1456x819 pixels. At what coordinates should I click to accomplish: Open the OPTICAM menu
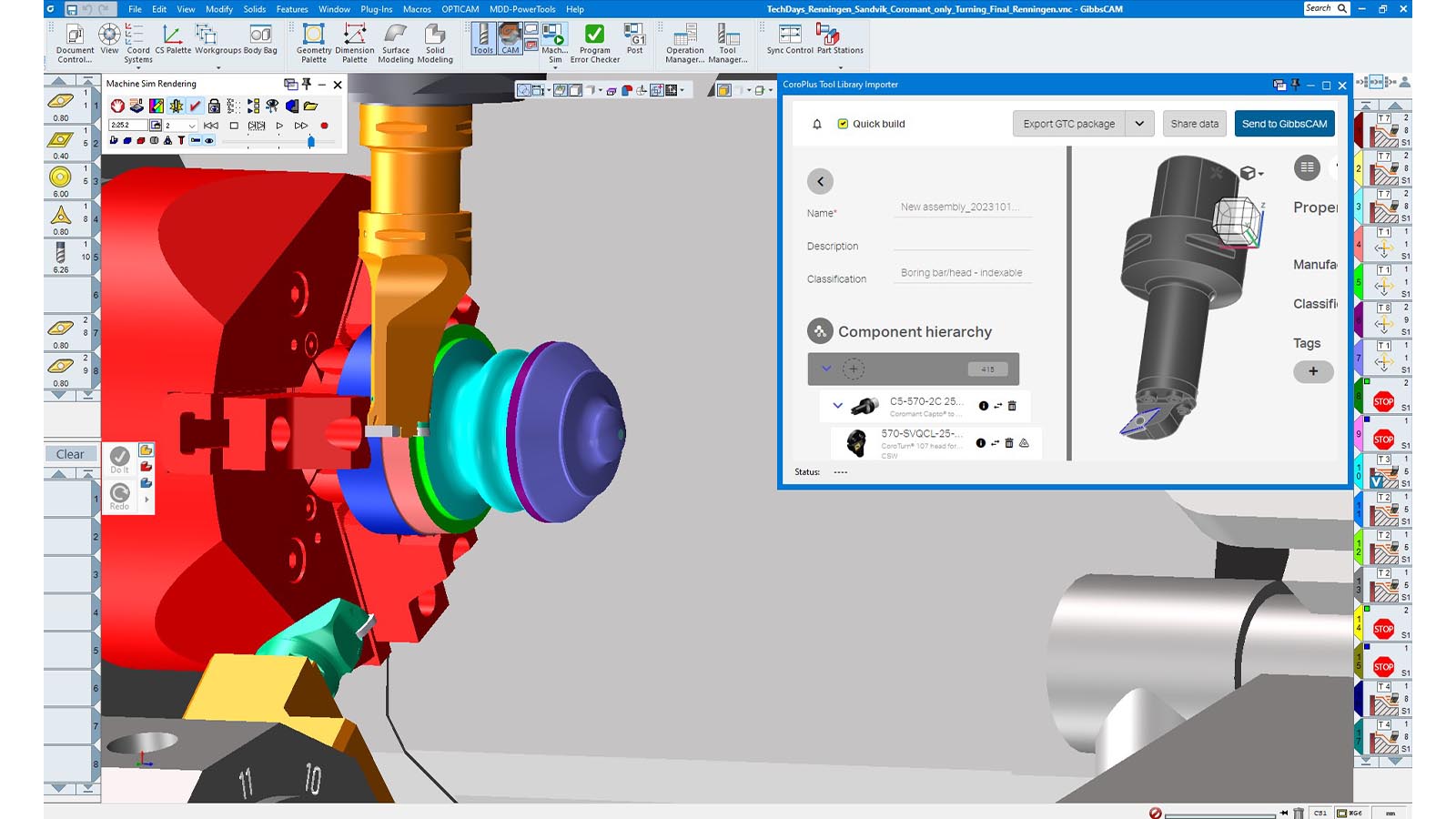[460, 9]
